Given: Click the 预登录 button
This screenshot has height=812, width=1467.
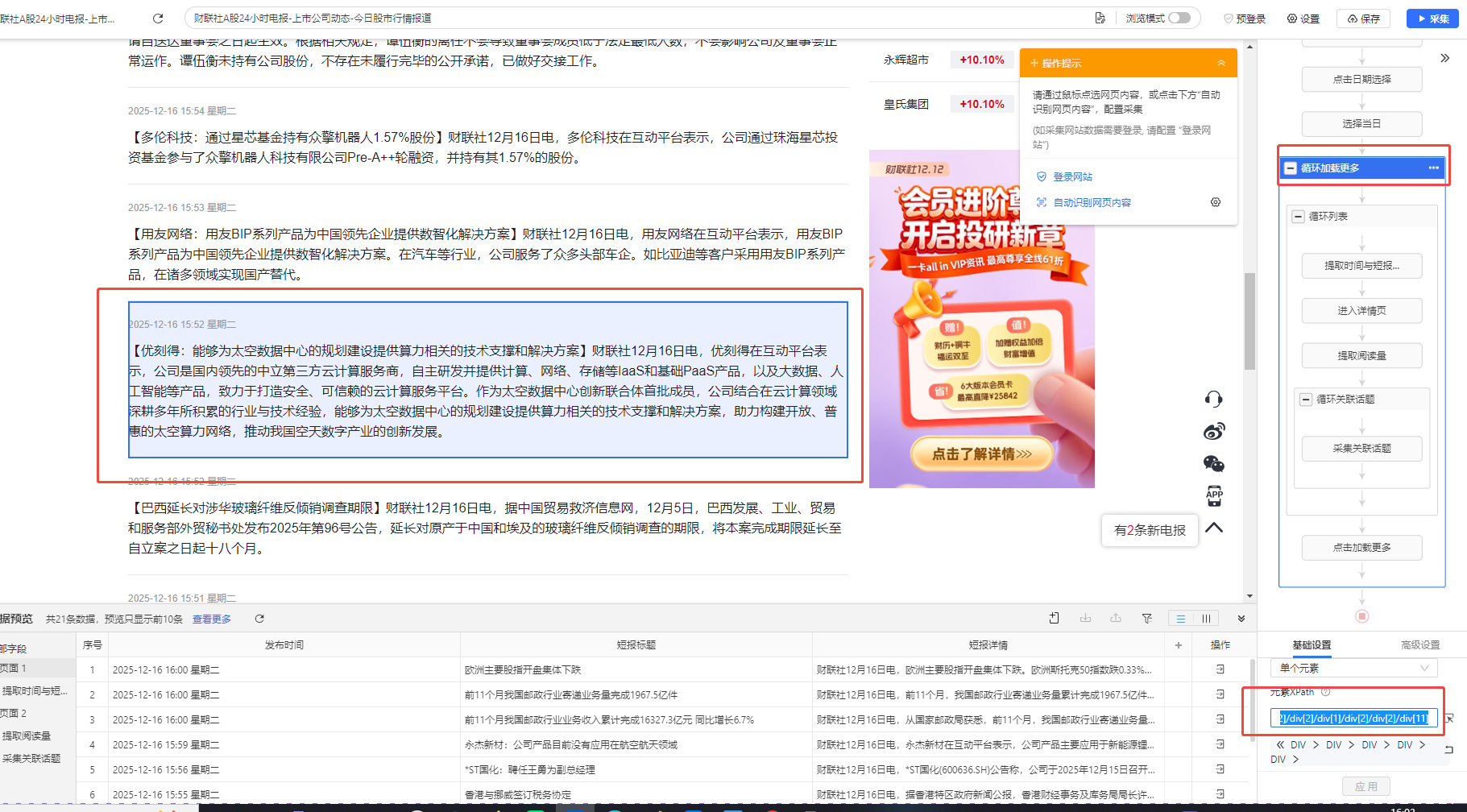Looking at the screenshot, I should point(1245,19).
